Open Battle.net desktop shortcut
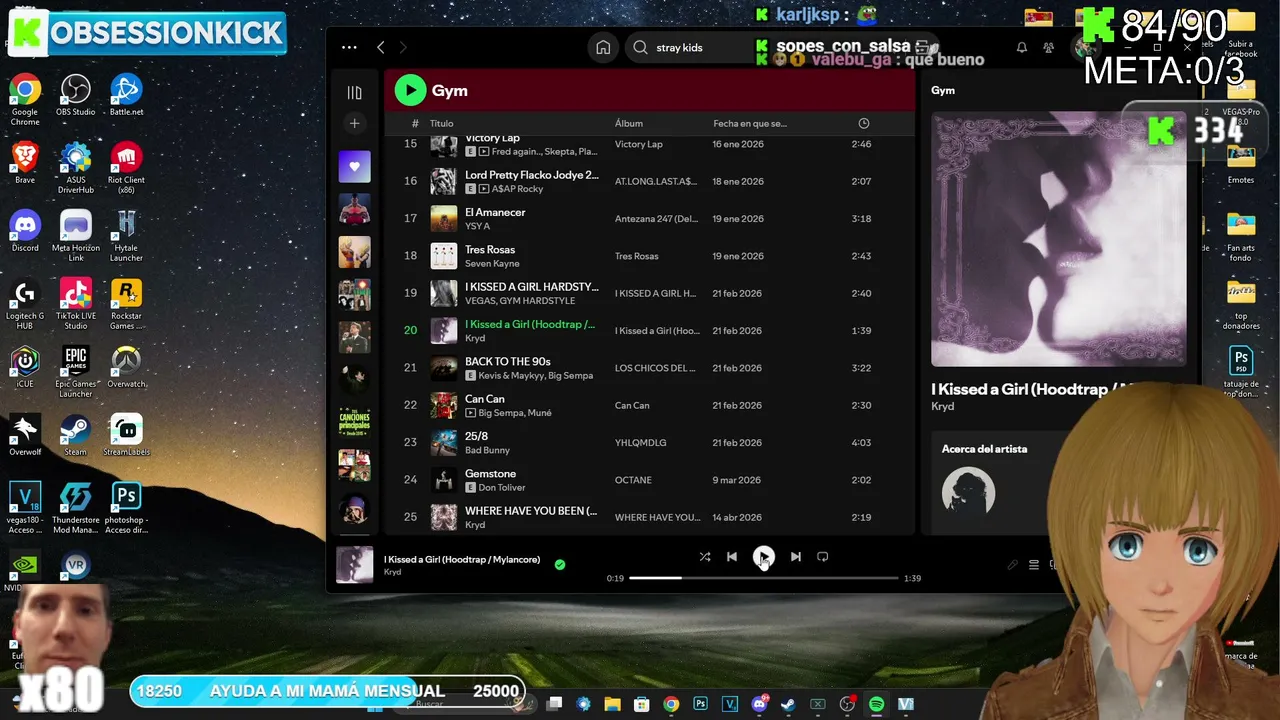Screen dimensions: 1280x720 126,95
